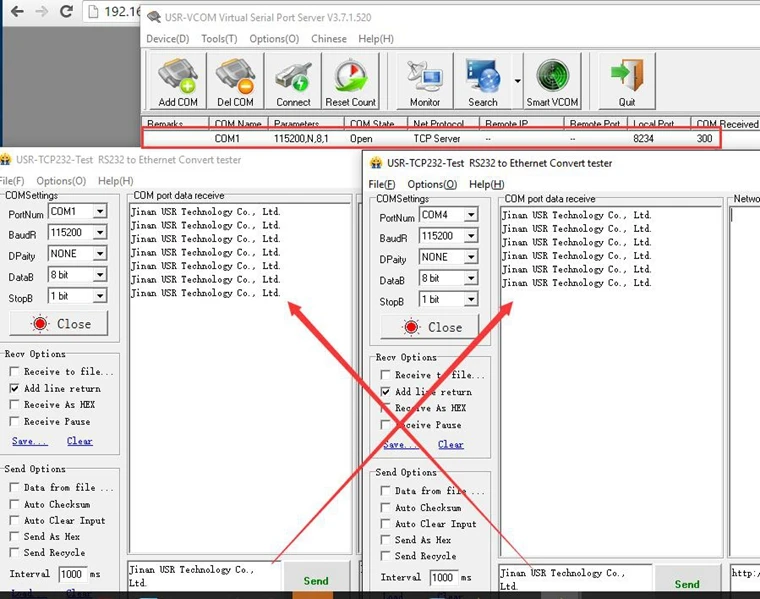Click Close port button in right window

click(x=429, y=327)
